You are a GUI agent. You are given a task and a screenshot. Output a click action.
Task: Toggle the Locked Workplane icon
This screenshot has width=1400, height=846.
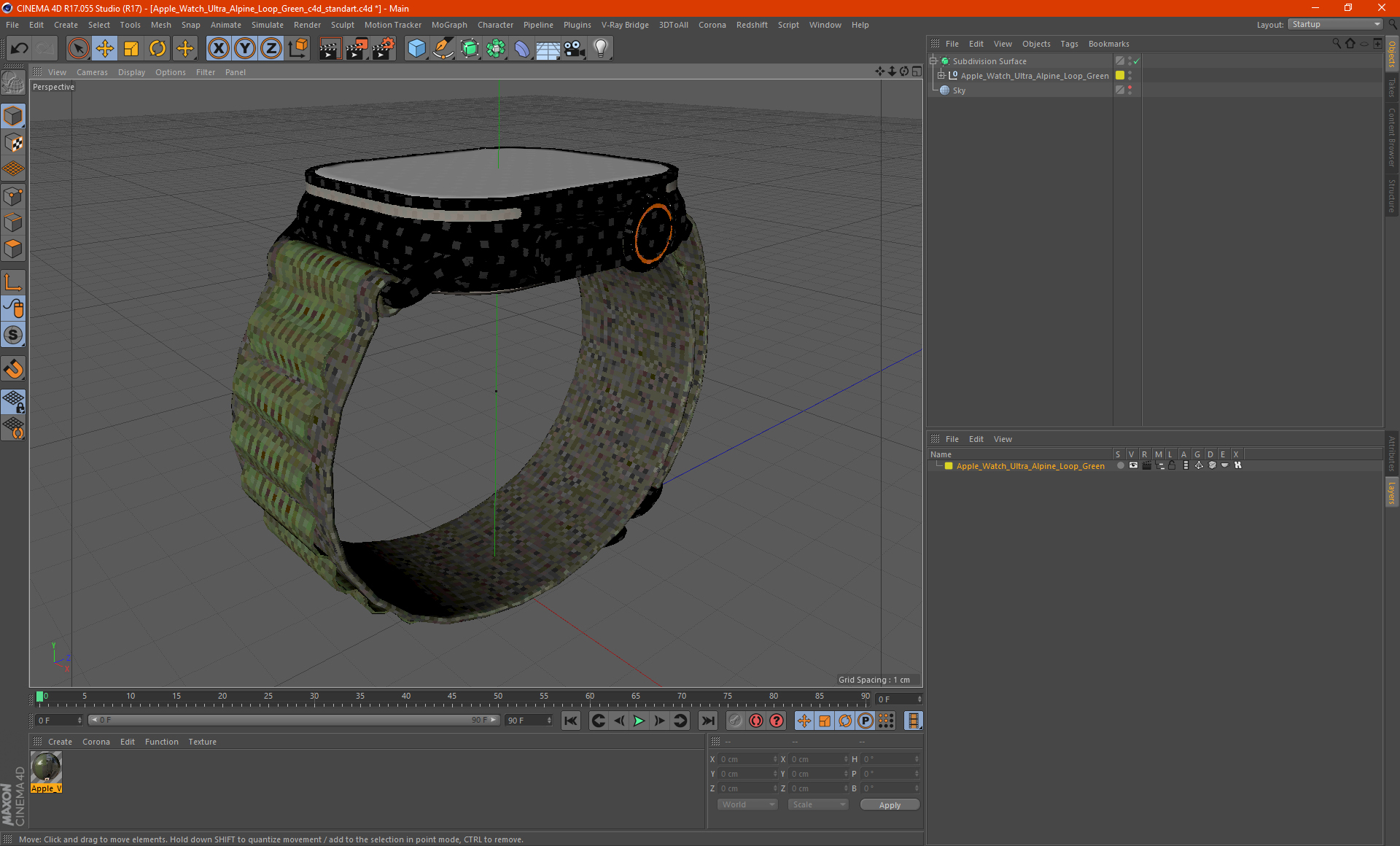tap(13, 401)
